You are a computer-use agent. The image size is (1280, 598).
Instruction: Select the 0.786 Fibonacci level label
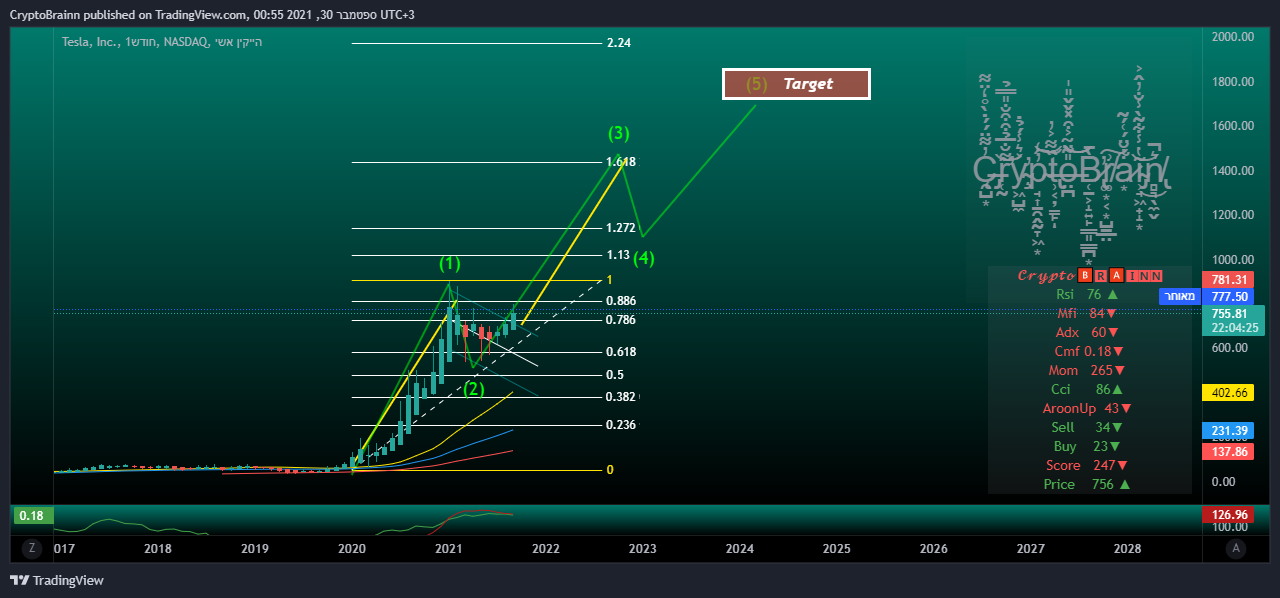pos(621,320)
